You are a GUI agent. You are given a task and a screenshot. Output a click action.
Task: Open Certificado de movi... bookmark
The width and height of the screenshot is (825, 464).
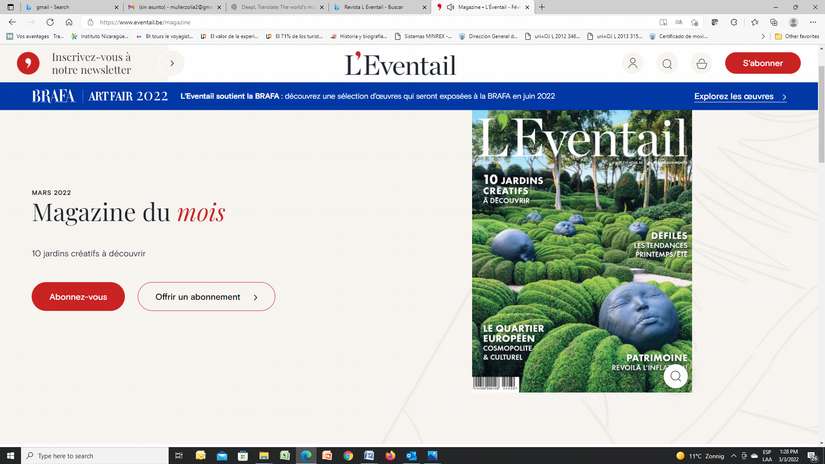[678, 36]
